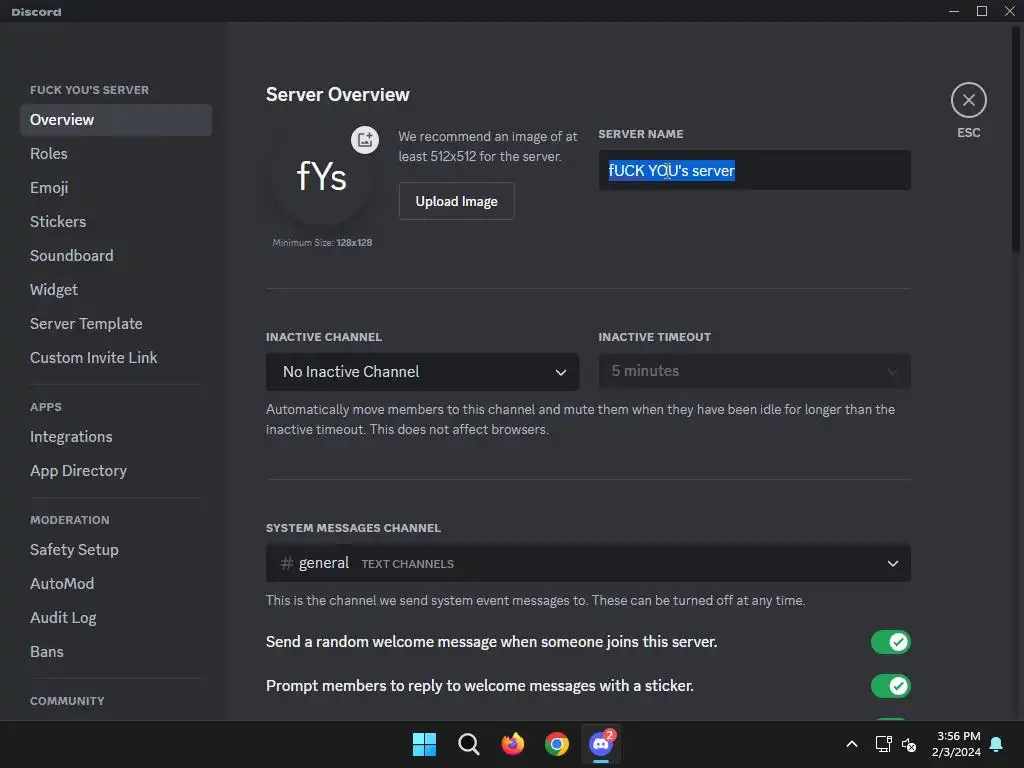Launch Chrome from the taskbar
The height and width of the screenshot is (768, 1024).
tap(556, 744)
